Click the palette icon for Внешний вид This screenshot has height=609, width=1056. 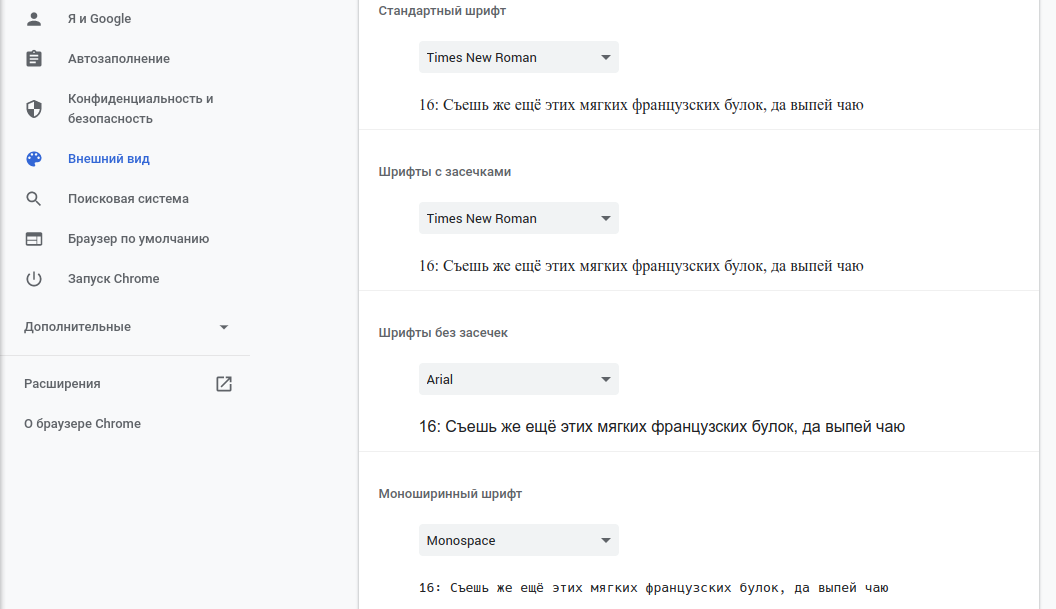click(34, 158)
